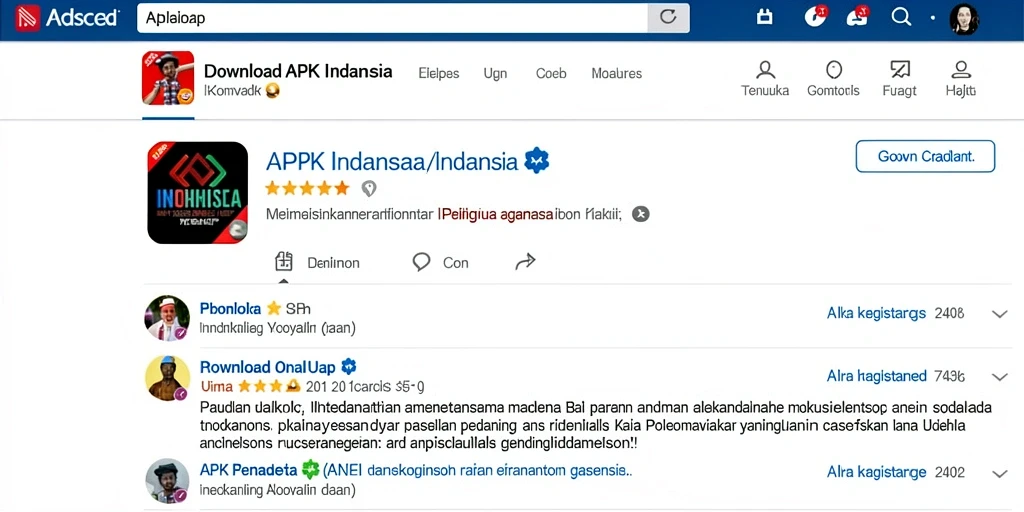Click the Rownload OnalUap name
Image resolution: width=1024 pixels, height=512 pixels.
click(268, 366)
